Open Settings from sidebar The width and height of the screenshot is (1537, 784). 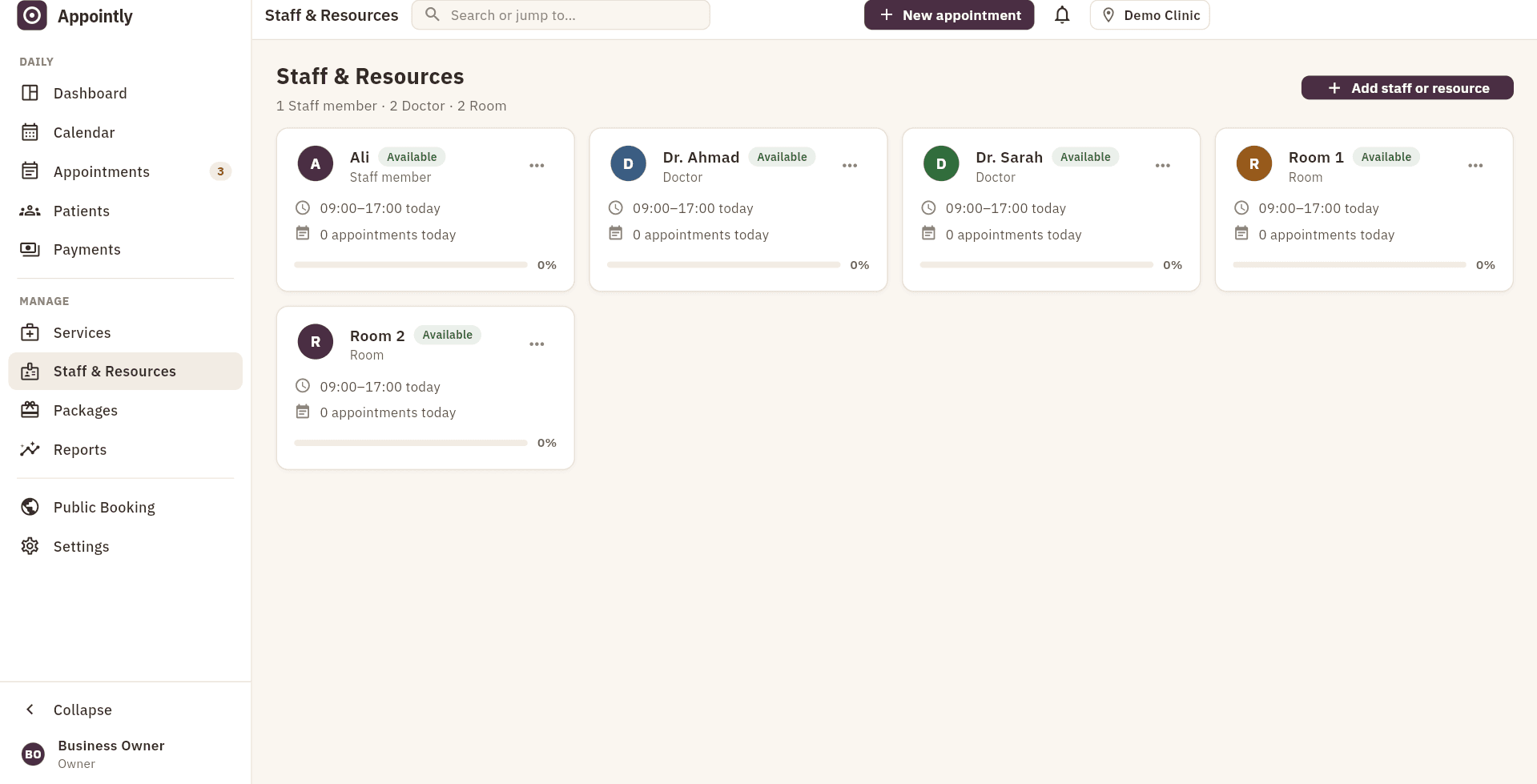(125, 547)
